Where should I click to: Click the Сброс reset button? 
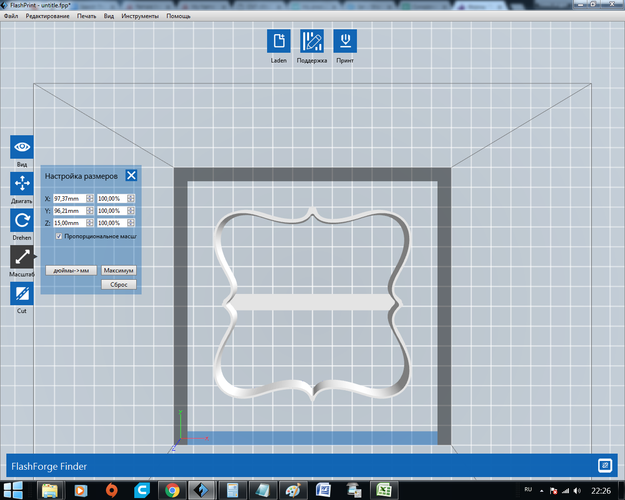pos(118,285)
